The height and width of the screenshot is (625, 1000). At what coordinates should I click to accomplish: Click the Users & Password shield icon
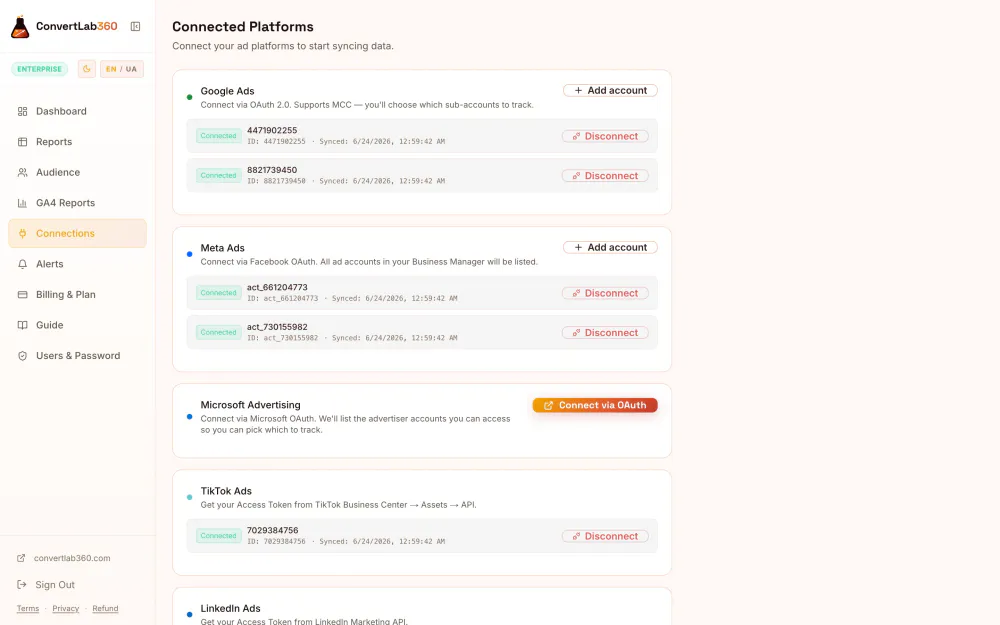pos(22,356)
